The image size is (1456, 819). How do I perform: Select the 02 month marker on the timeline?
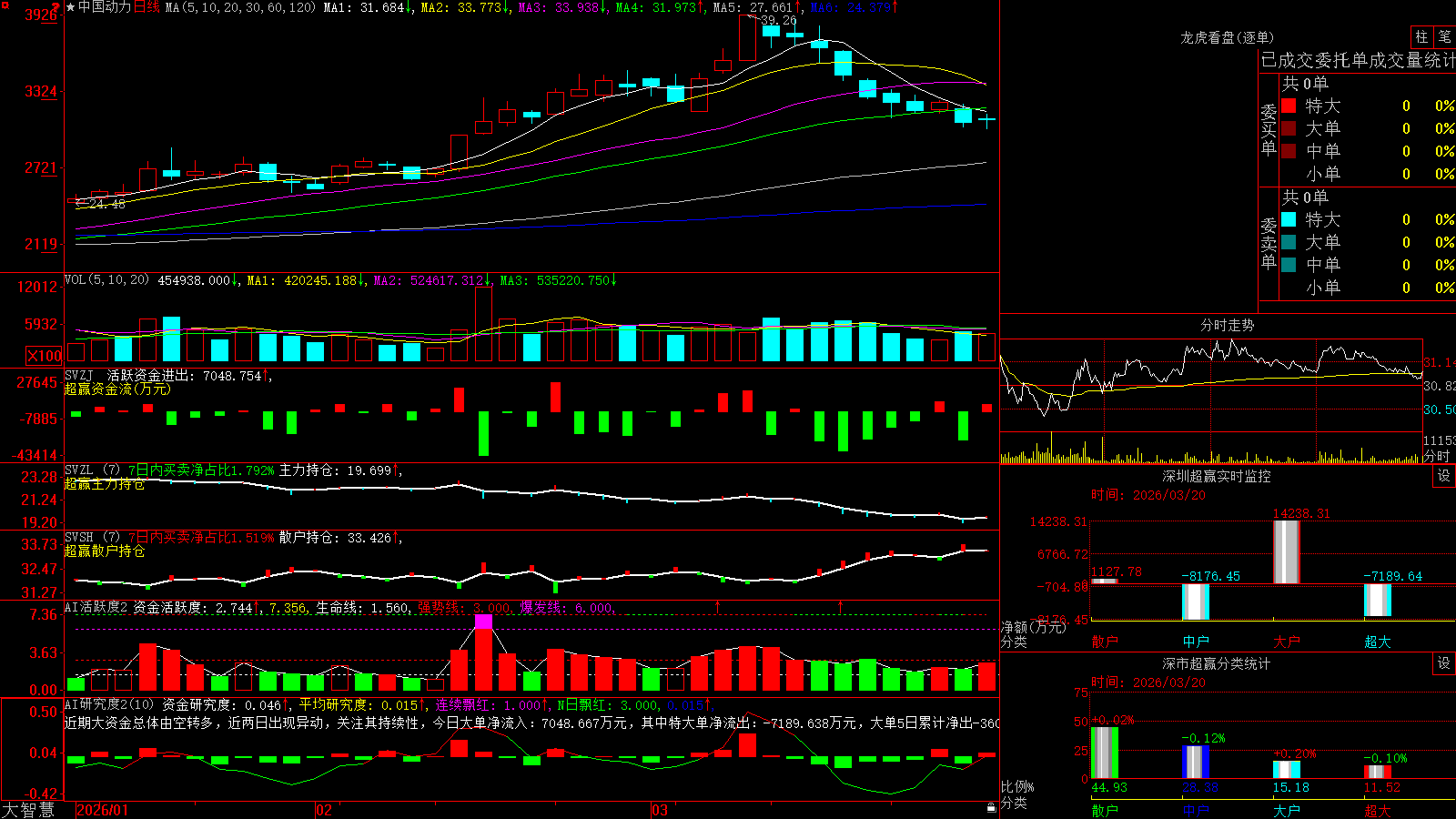(x=323, y=810)
